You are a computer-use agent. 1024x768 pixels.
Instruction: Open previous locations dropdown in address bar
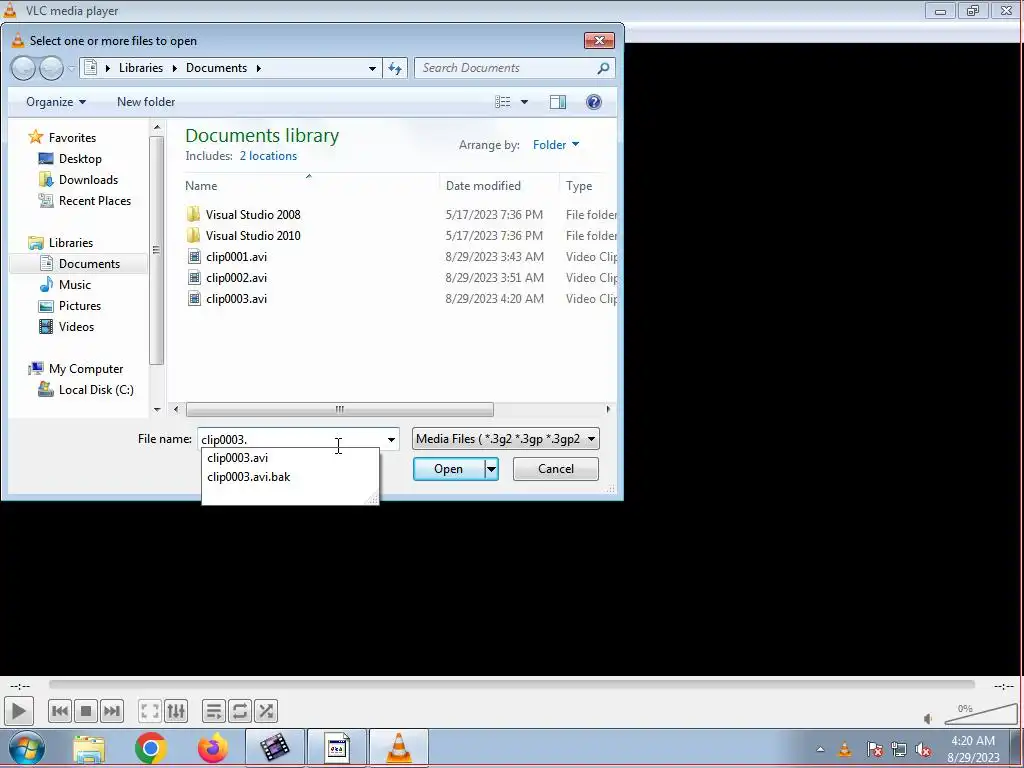point(372,68)
